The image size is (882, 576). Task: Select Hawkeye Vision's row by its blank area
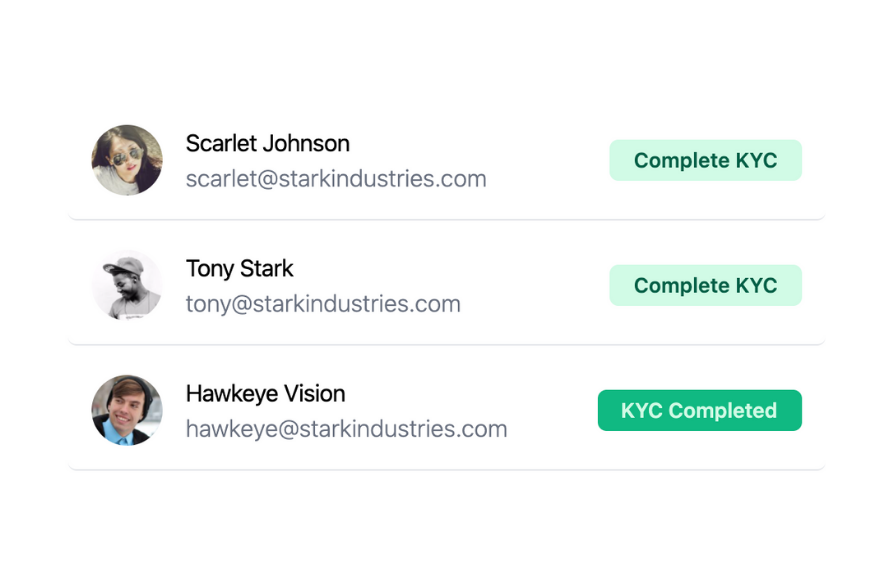552,410
